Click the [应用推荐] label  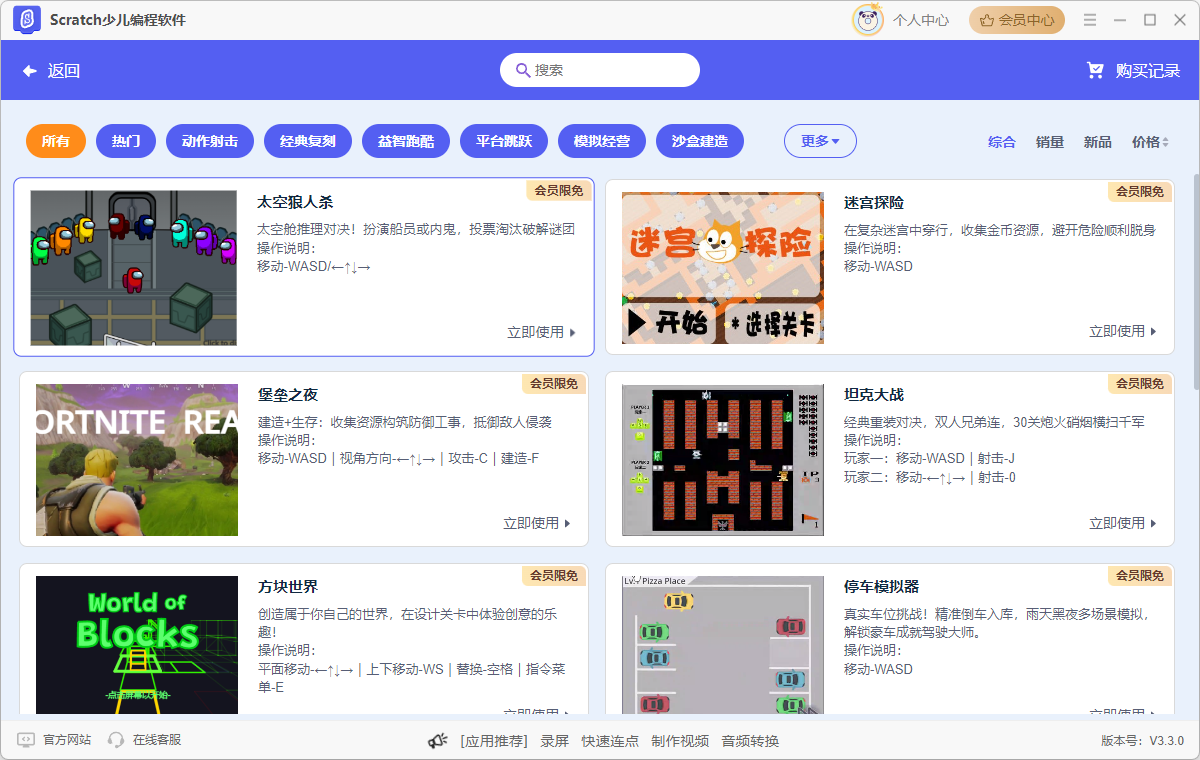click(493, 741)
